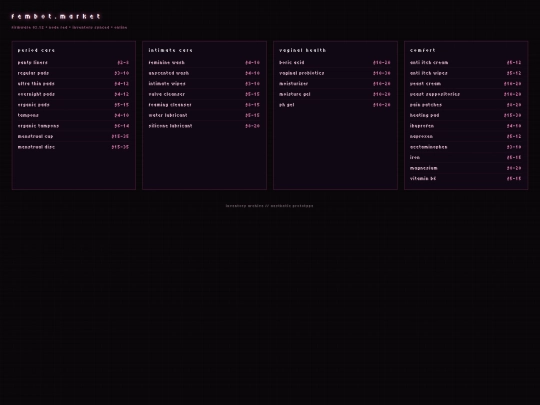Select silicone lubricant
This screenshot has width=540, height=405.
[x=204, y=126]
